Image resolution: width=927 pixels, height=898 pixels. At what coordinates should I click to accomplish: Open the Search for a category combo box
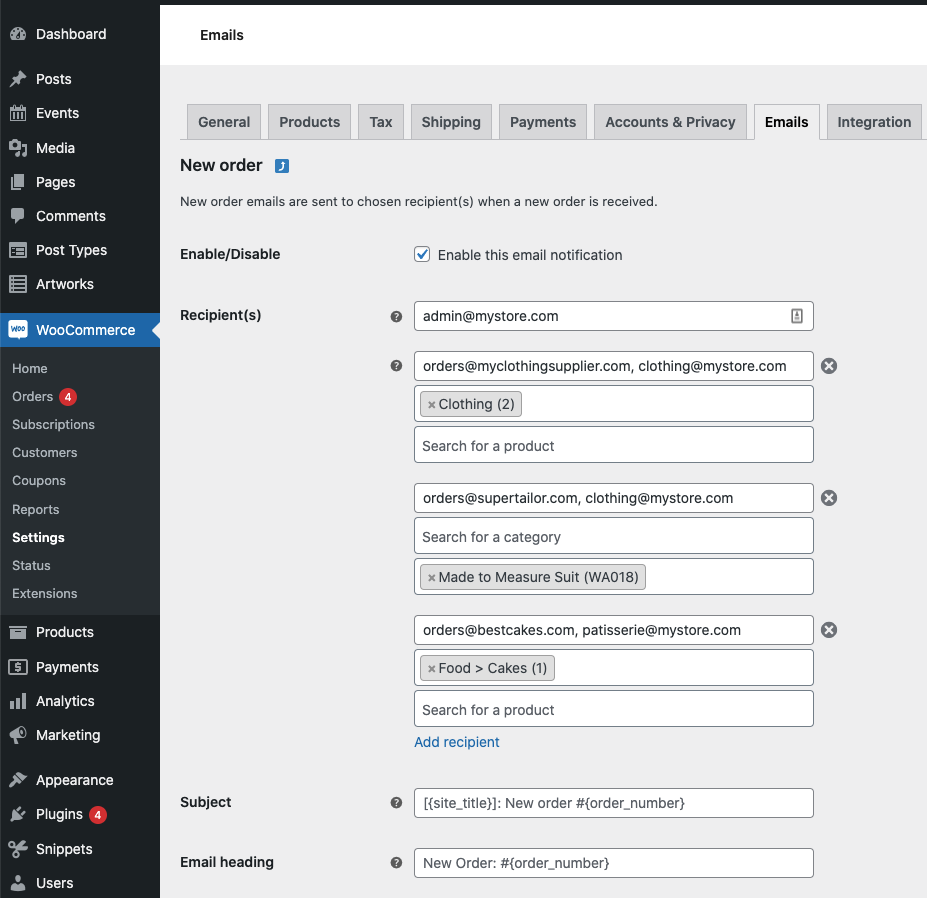point(613,536)
